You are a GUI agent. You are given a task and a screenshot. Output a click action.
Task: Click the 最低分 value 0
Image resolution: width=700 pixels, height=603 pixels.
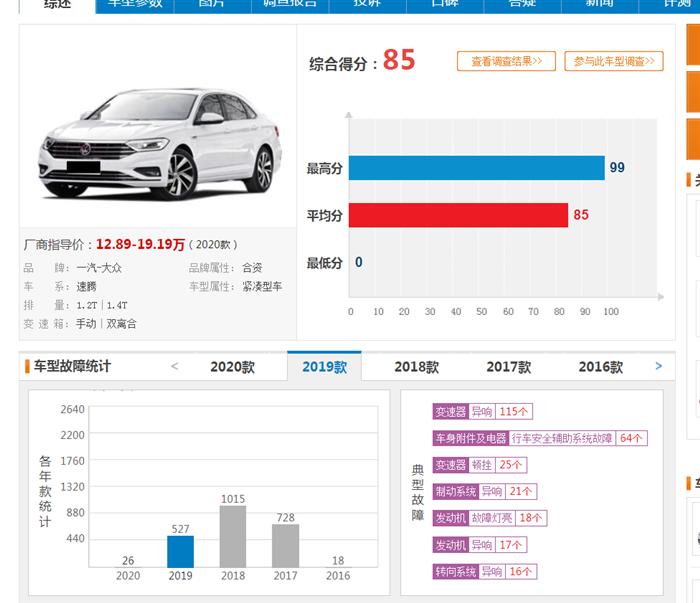click(x=358, y=262)
